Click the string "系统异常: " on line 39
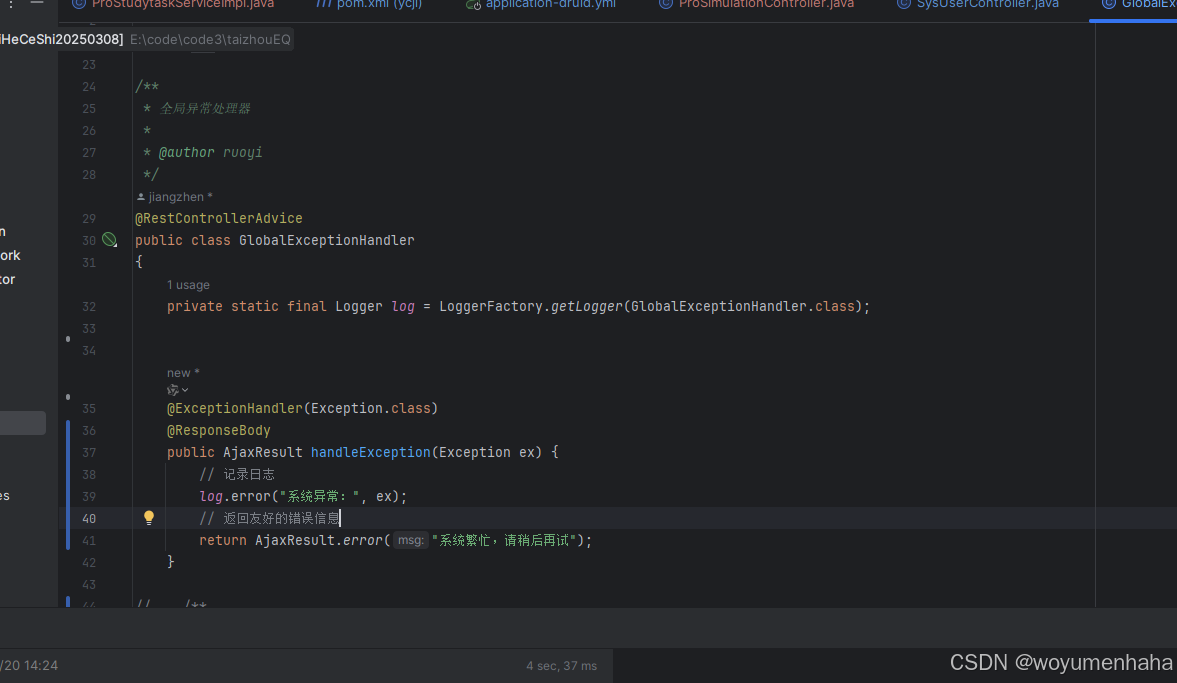Image resolution: width=1177 pixels, height=683 pixels. click(320, 496)
